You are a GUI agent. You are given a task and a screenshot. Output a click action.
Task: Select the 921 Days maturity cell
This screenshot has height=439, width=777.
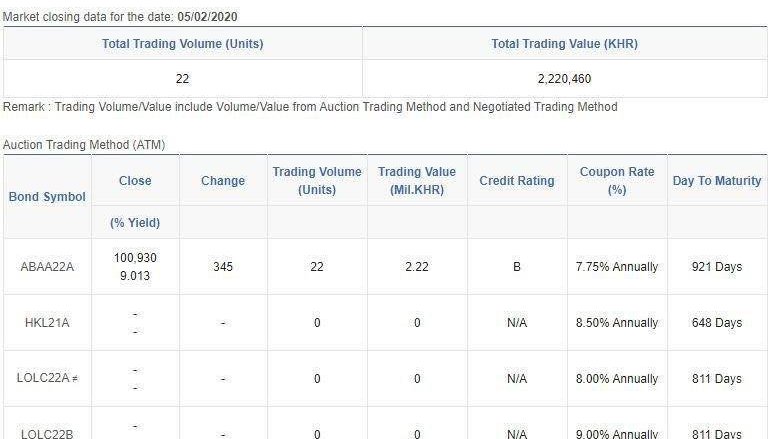pos(717,267)
